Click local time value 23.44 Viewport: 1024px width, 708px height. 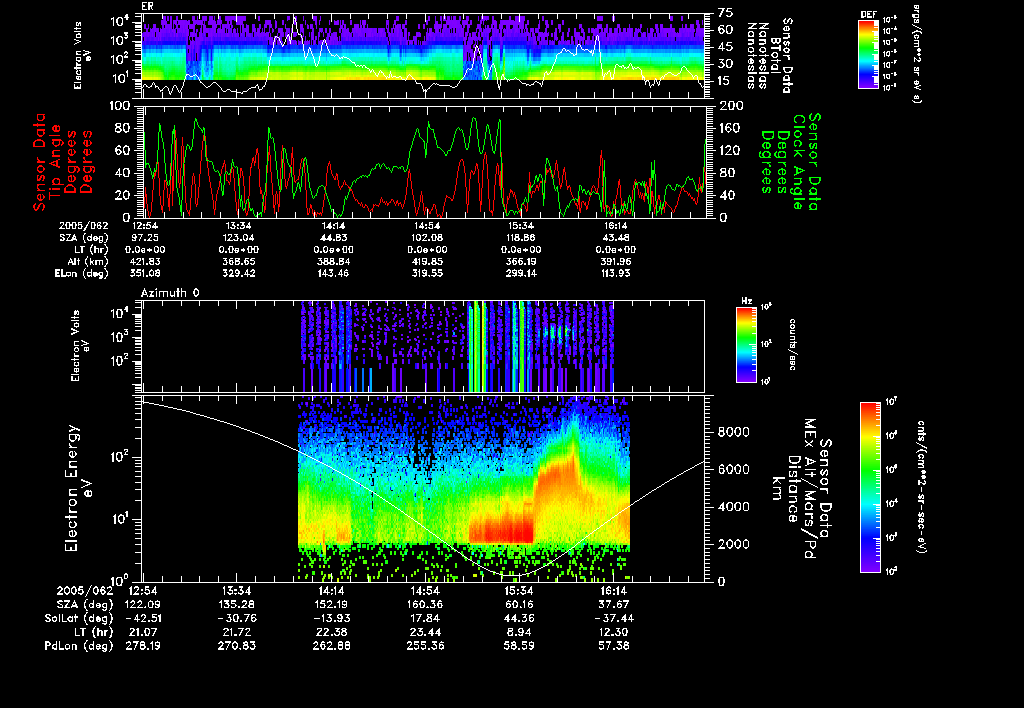(x=425, y=632)
